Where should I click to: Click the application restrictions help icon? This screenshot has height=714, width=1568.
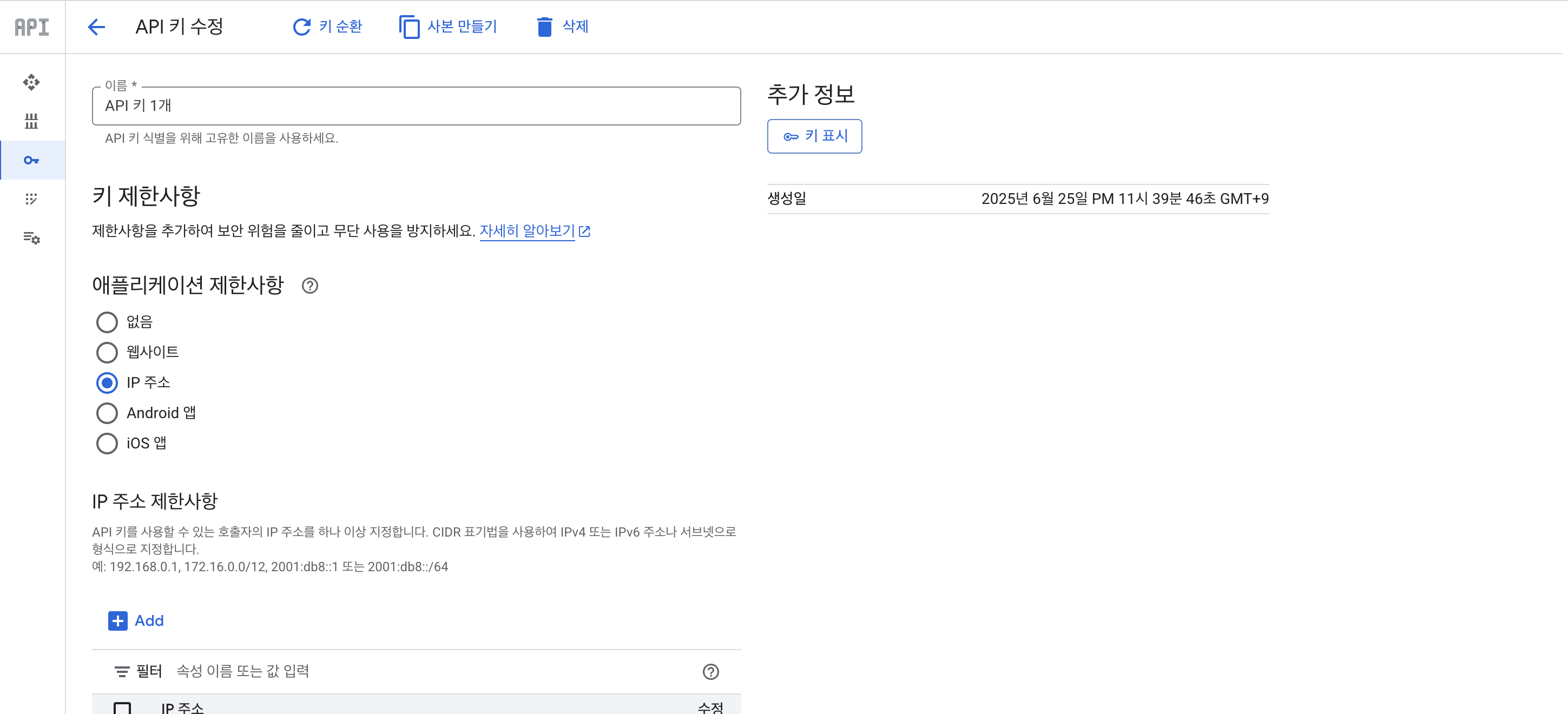pos(310,286)
